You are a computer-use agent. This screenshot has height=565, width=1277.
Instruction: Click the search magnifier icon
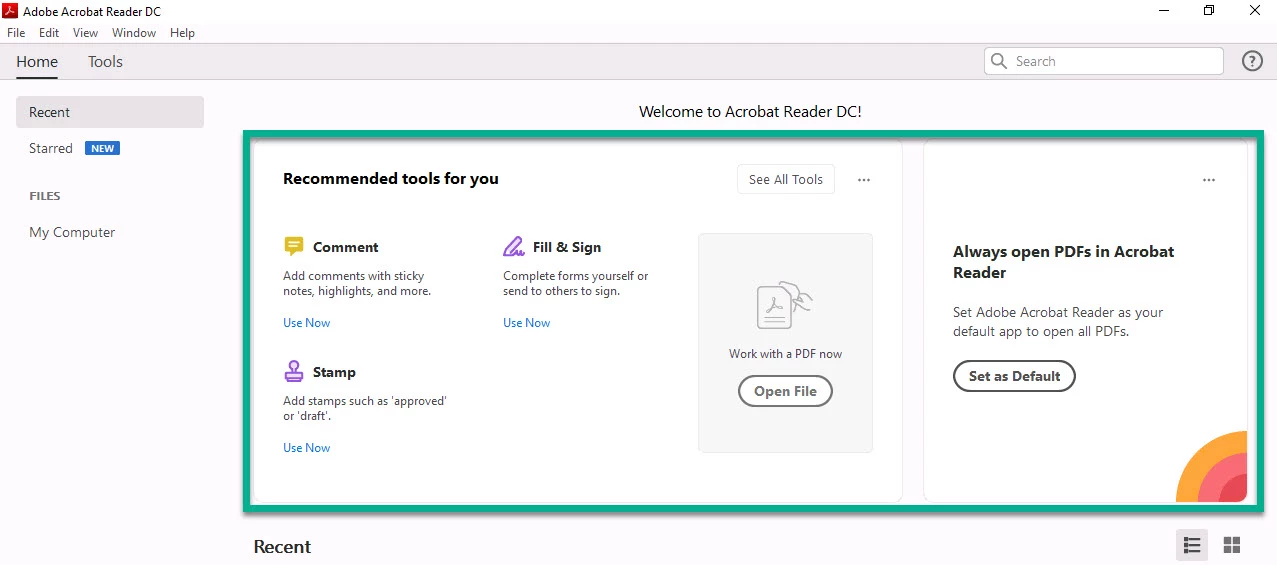[x=999, y=61]
